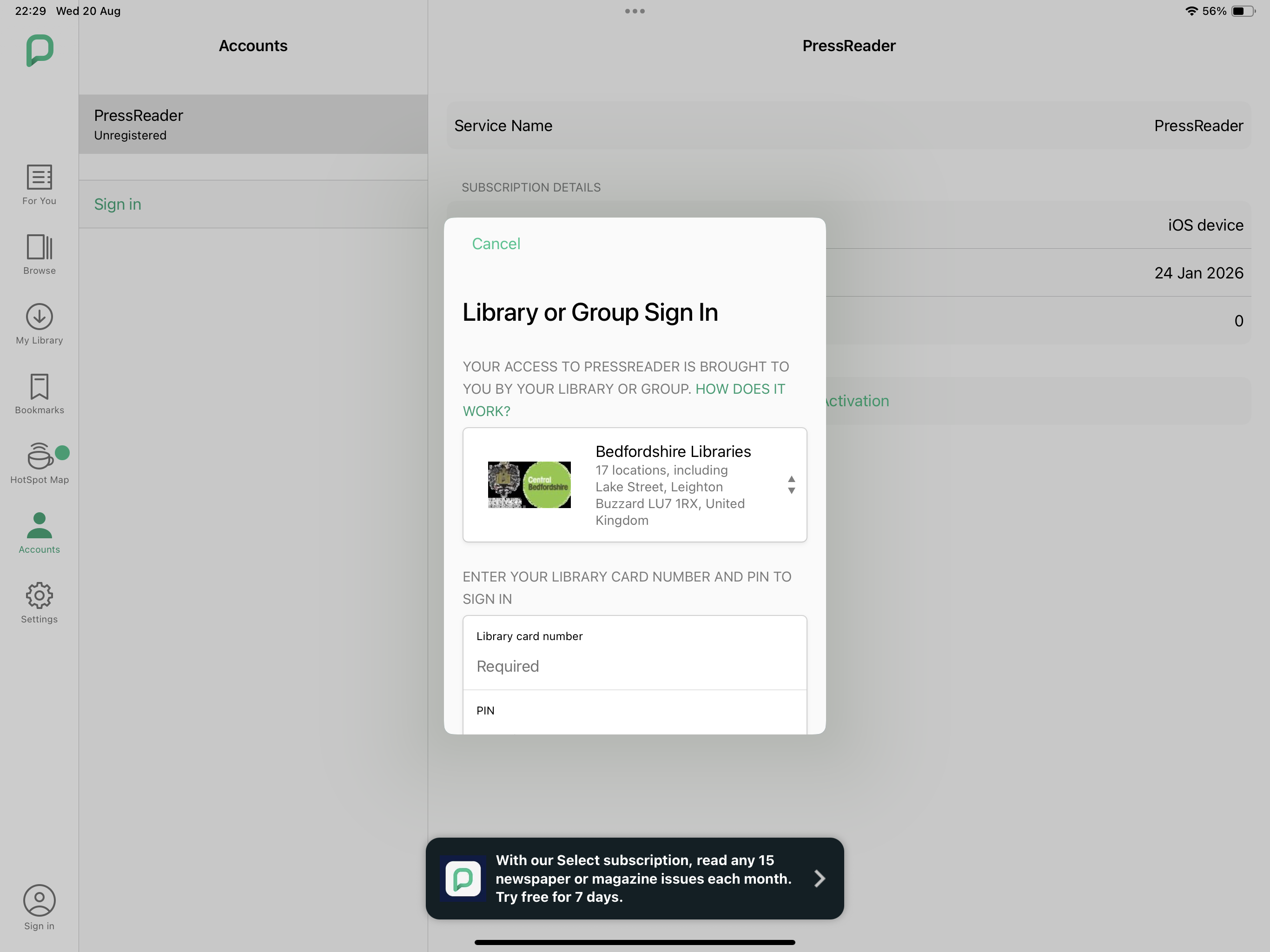Open the Settings gear icon
The height and width of the screenshot is (952, 1270).
tap(39, 596)
